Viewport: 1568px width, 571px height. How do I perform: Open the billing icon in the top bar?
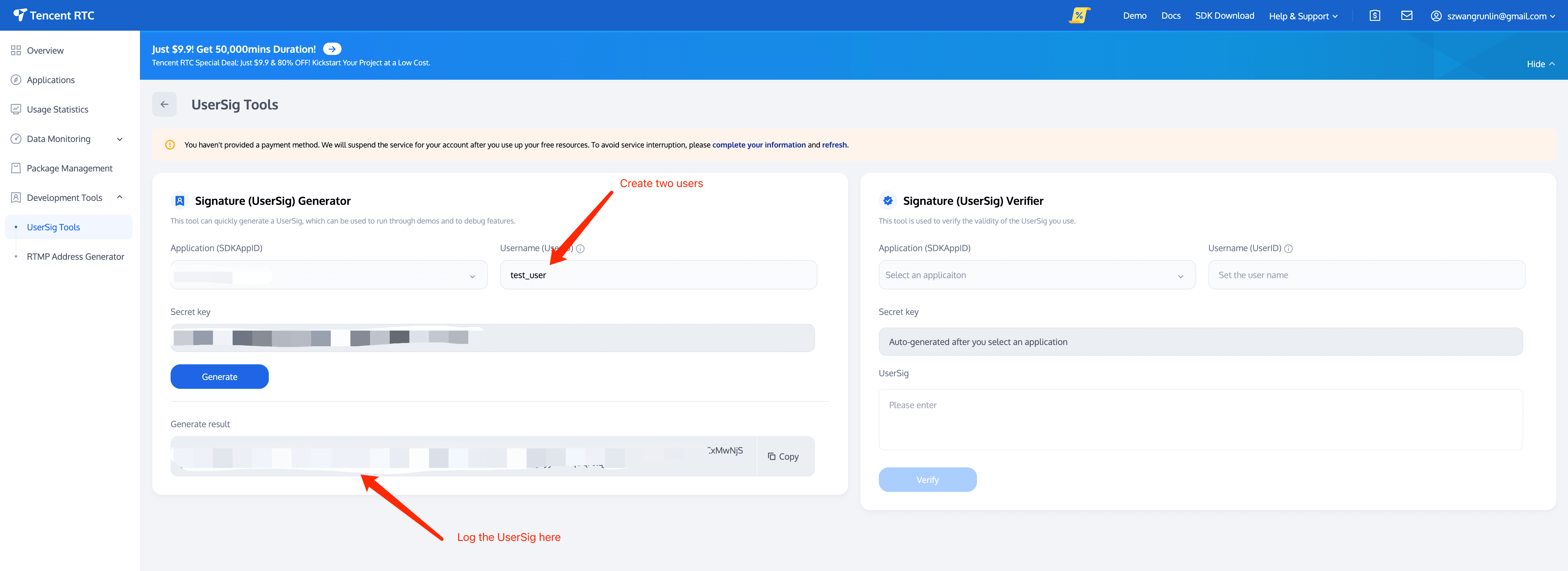point(1374,15)
